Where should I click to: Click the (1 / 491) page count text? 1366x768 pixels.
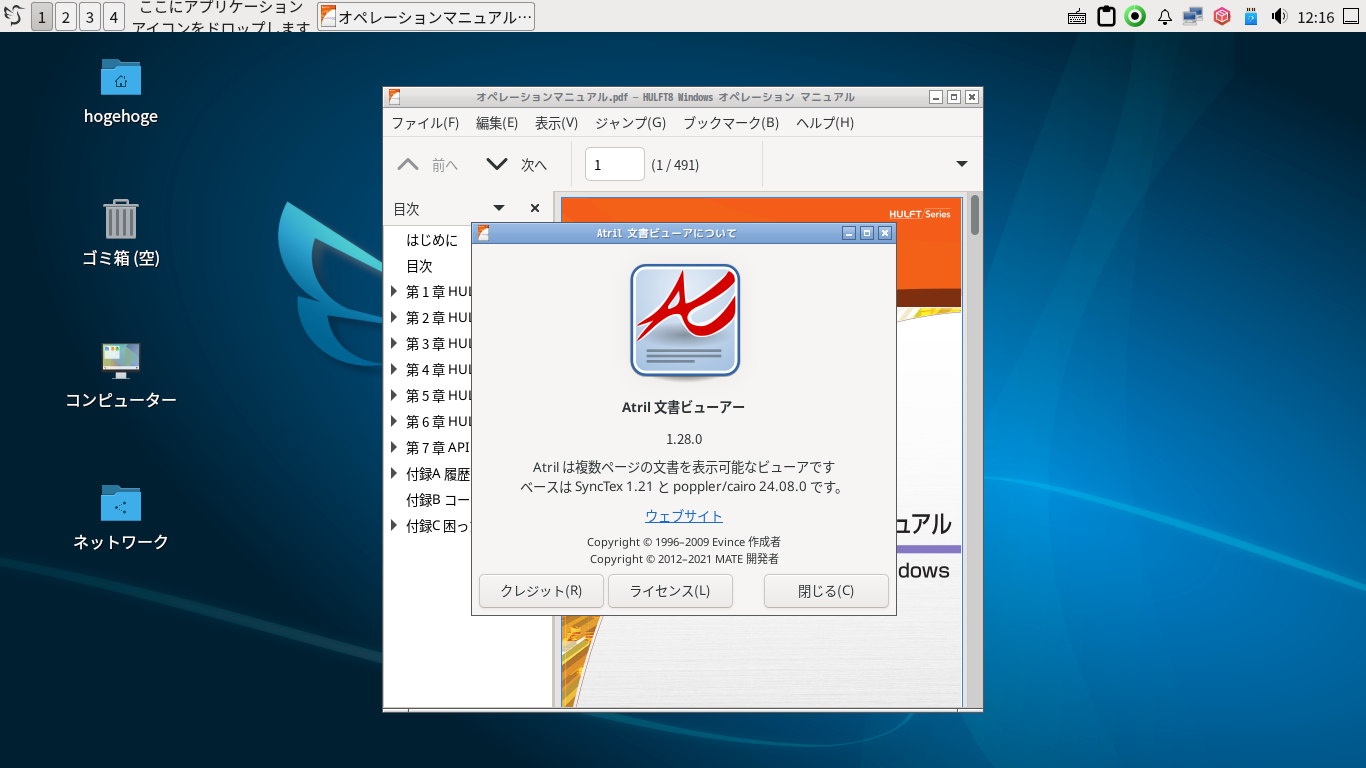coord(675,165)
